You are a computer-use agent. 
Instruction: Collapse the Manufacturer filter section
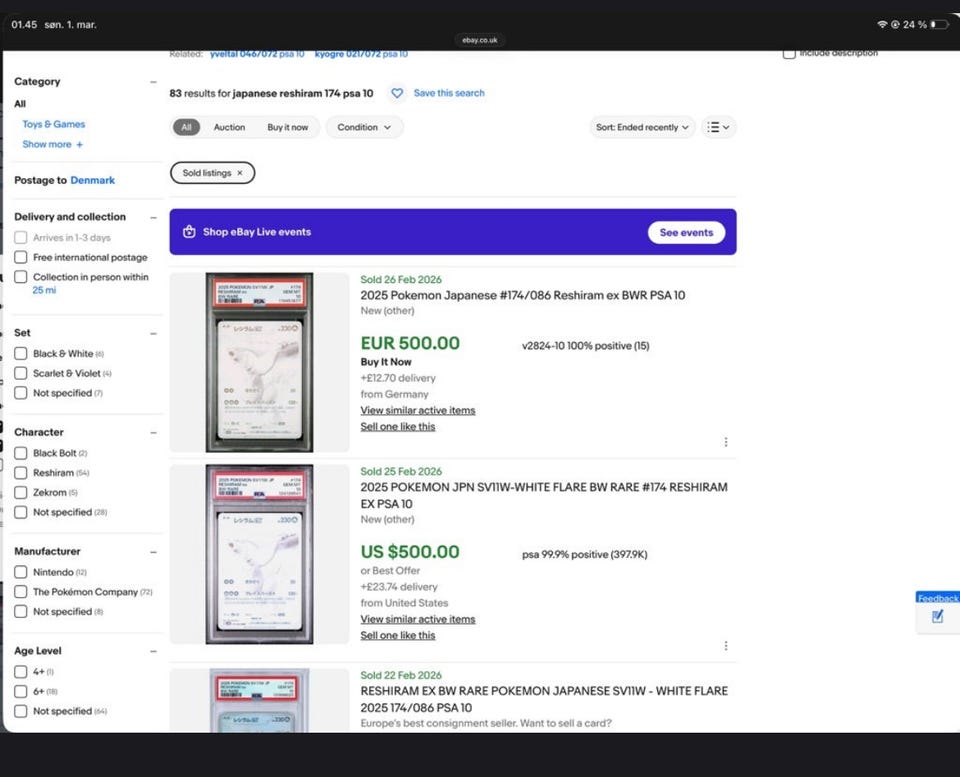click(153, 552)
